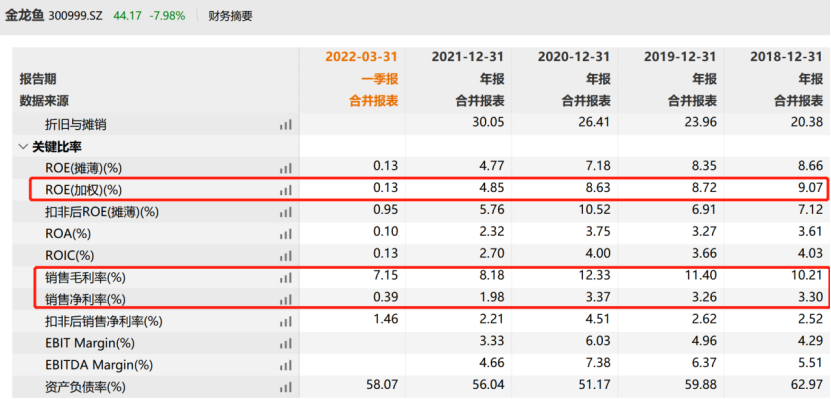Open chart icon for 折旧与摊销 row

tap(286, 125)
